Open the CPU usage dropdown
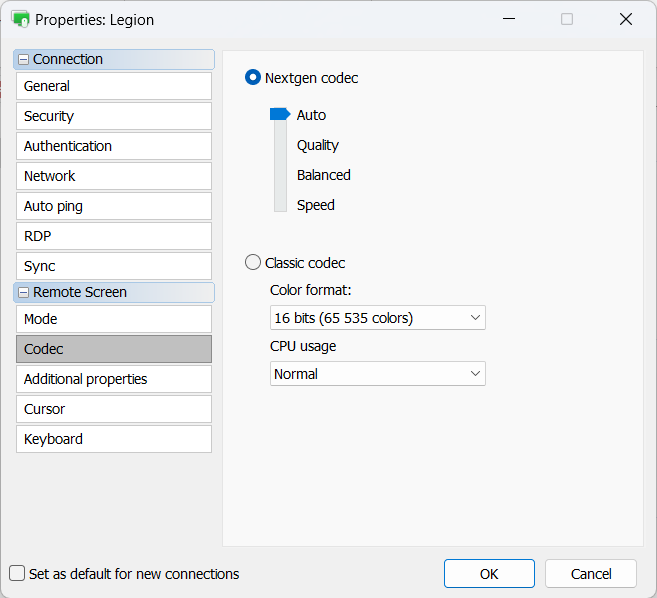 point(377,374)
